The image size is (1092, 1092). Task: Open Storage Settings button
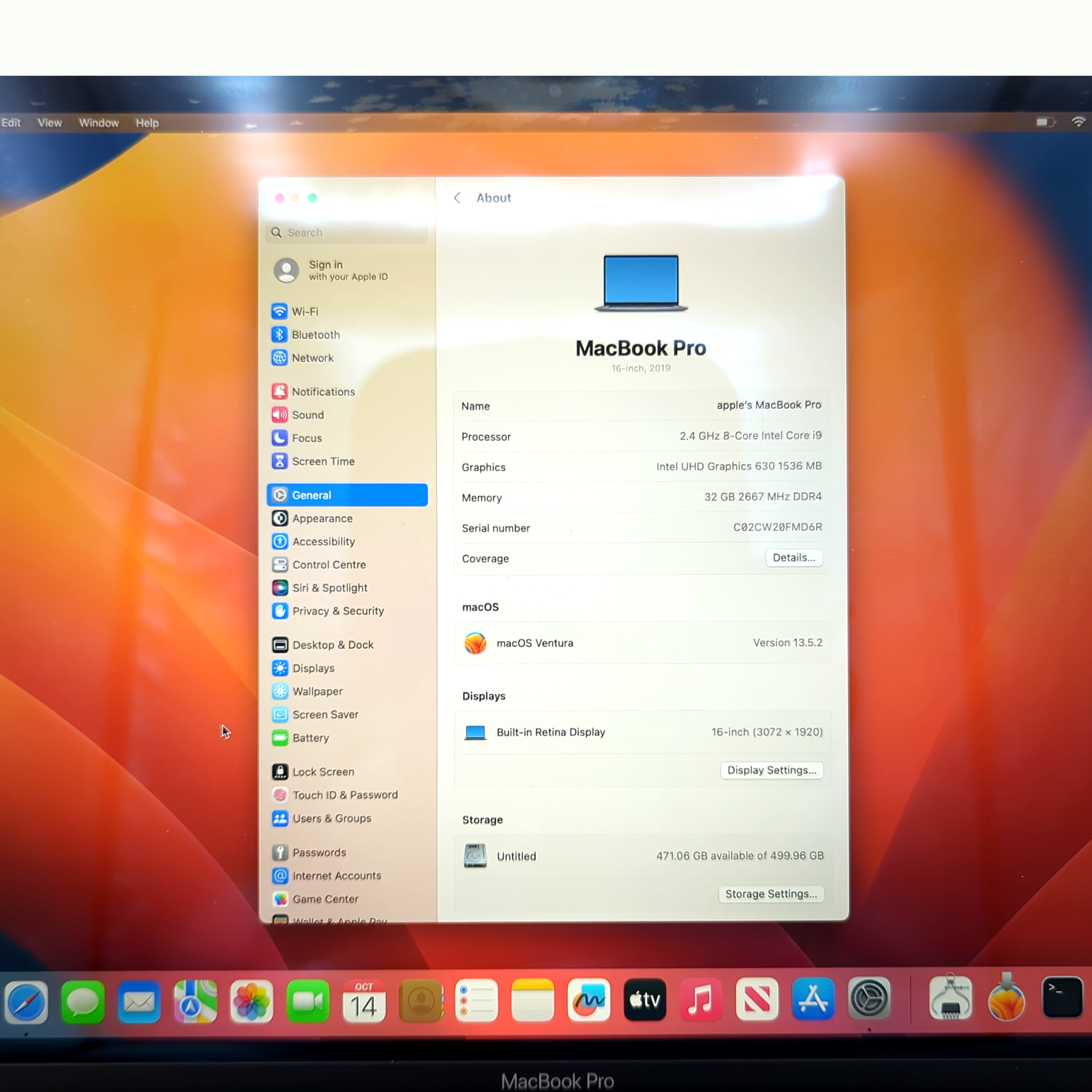(x=771, y=894)
